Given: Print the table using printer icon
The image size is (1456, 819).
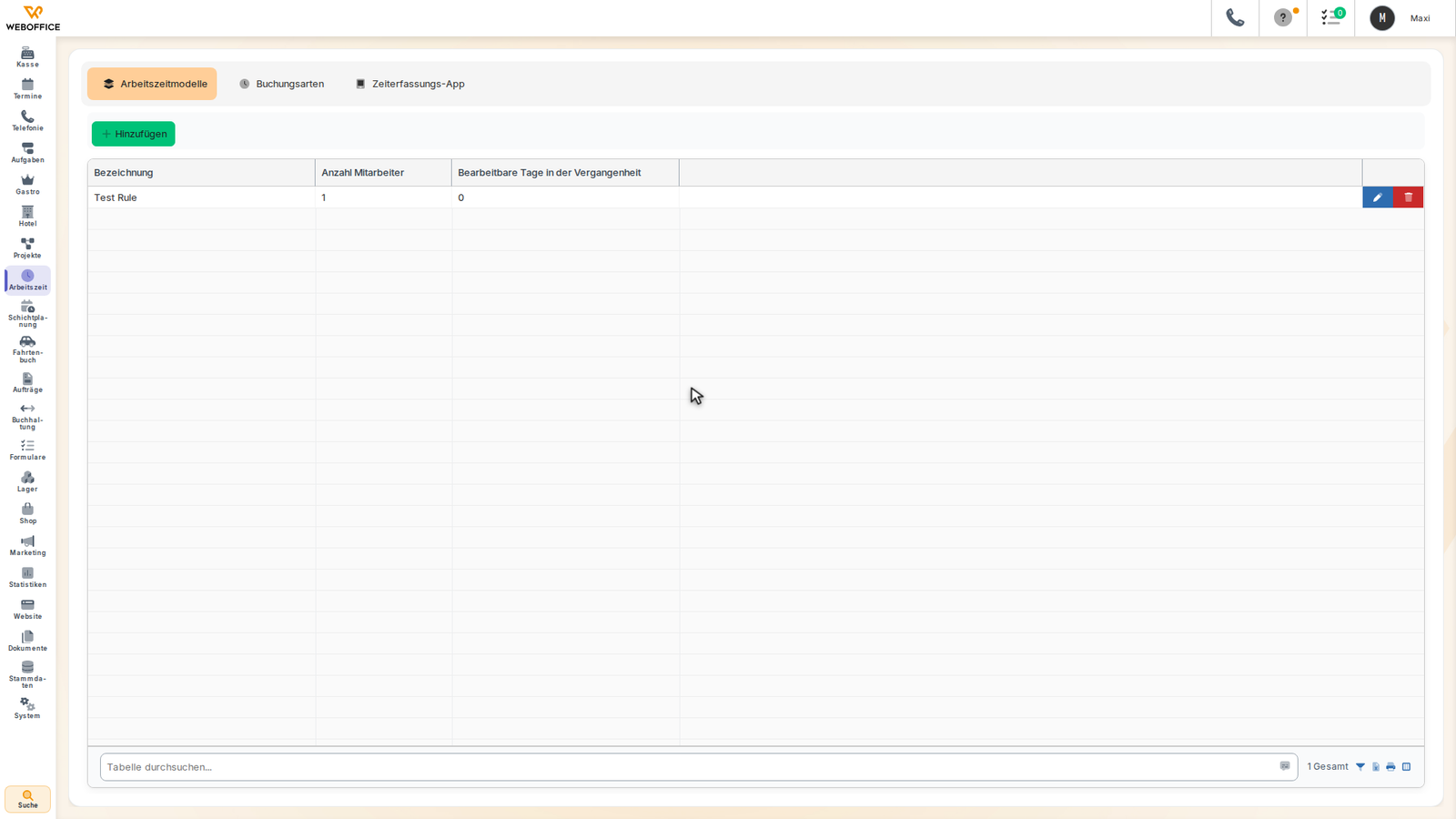Looking at the screenshot, I should click(x=1390, y=767).
